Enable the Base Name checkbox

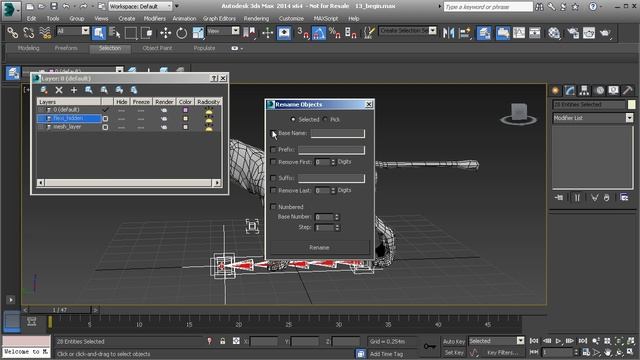click(273, 133)
